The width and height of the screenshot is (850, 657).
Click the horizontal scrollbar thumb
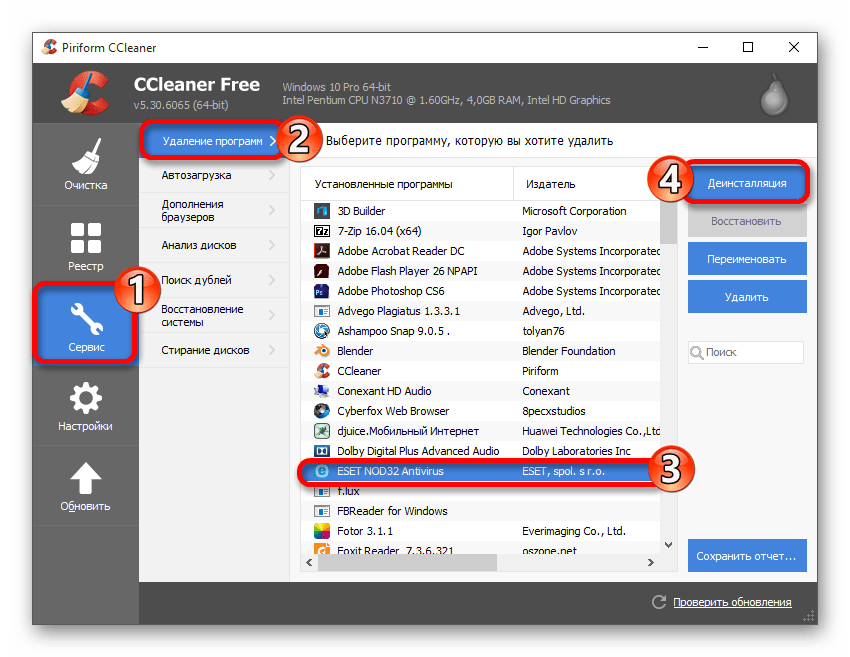[407, 563]
